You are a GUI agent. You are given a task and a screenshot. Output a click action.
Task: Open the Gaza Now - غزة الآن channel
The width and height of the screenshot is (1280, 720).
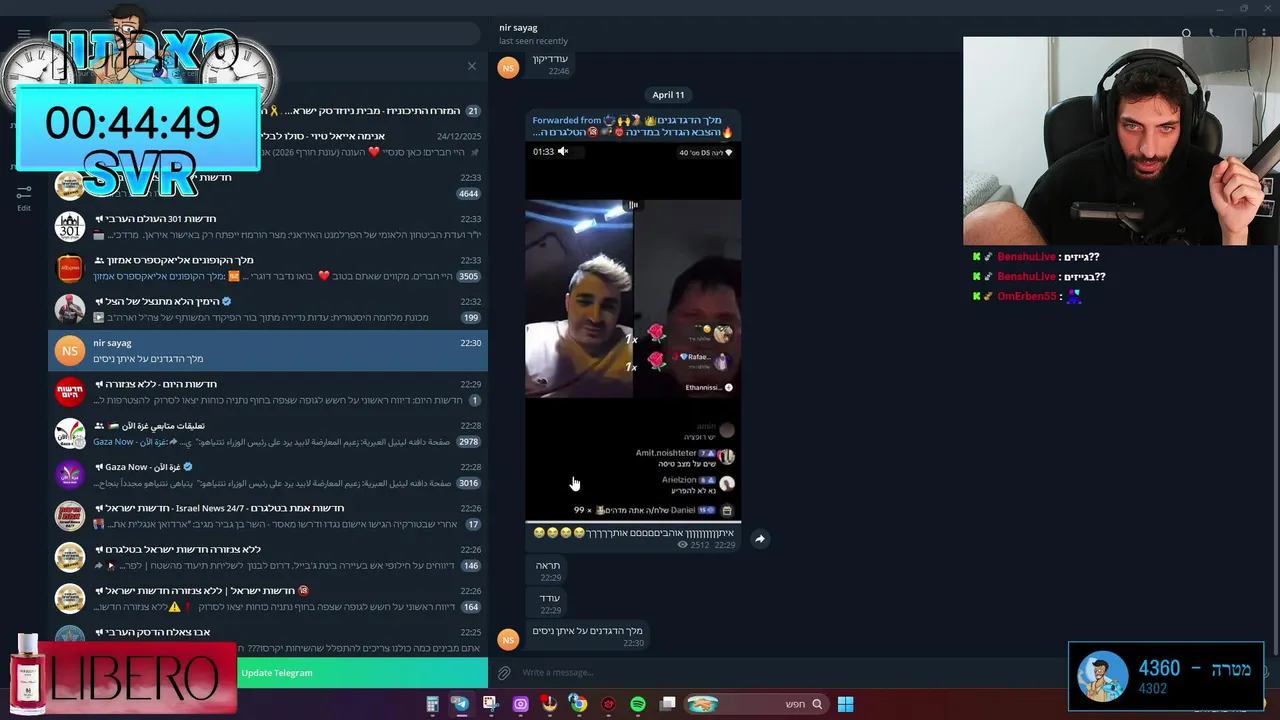pyautogui.click(x=268, y=475)
